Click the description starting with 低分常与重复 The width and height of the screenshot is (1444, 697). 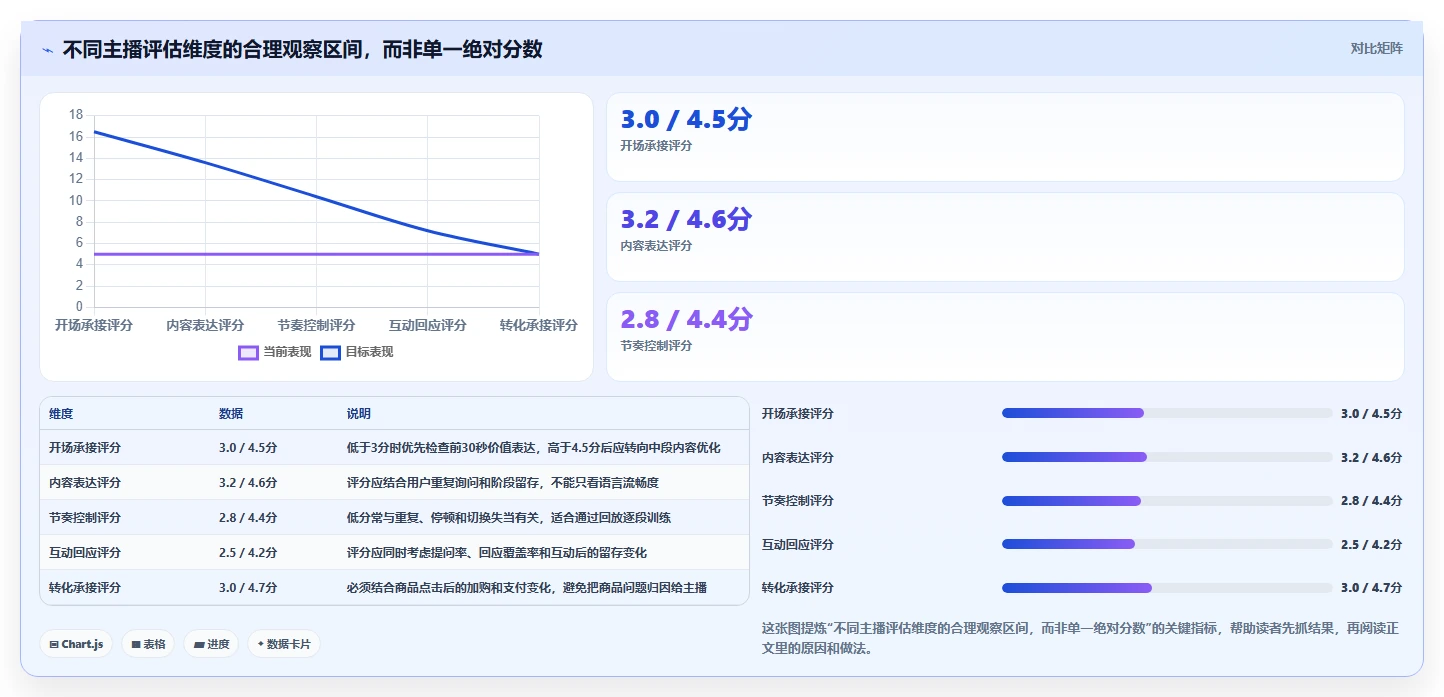pos(509,518)
